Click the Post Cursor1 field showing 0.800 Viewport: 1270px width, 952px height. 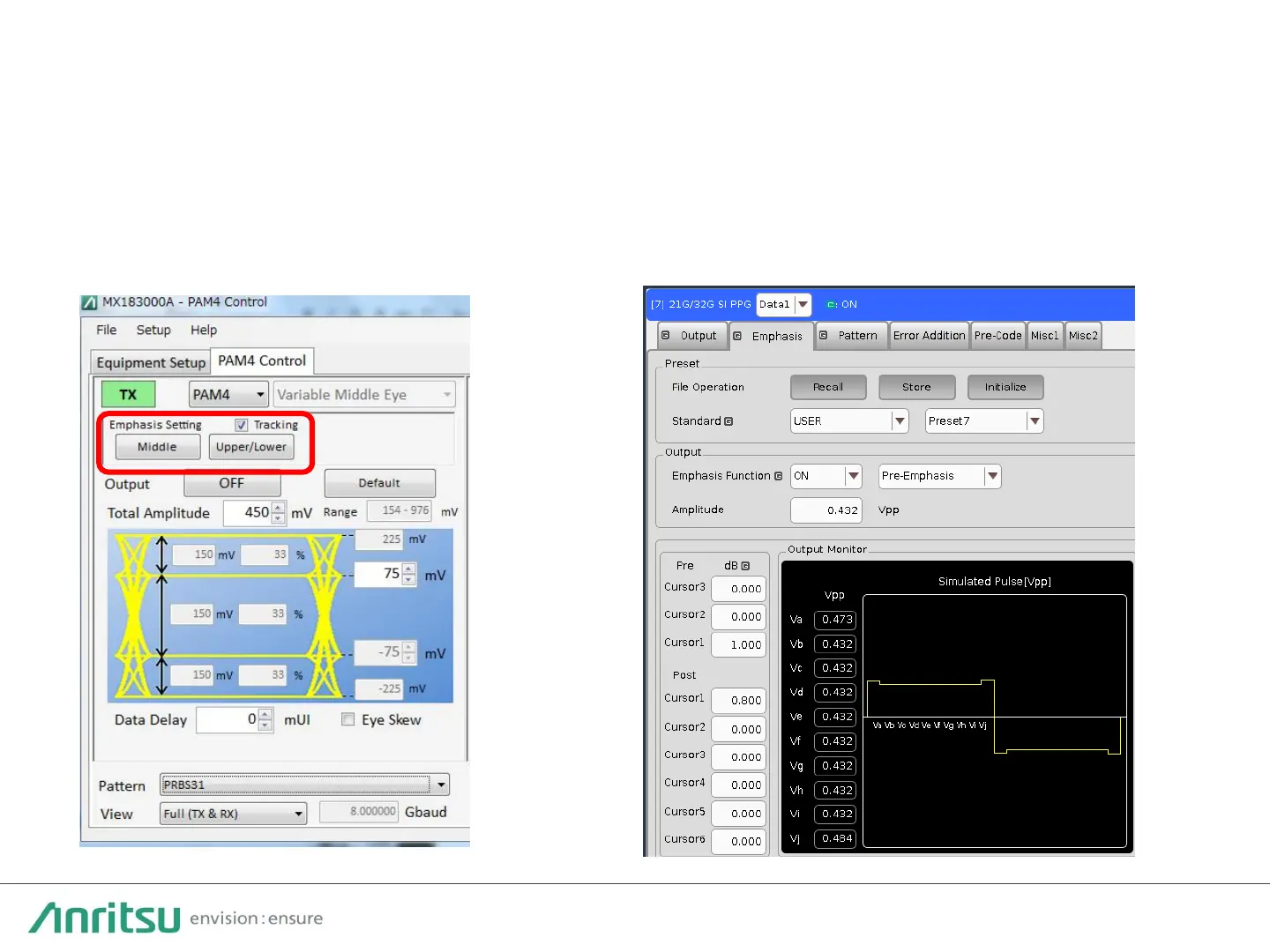click(x=739, y=701)
